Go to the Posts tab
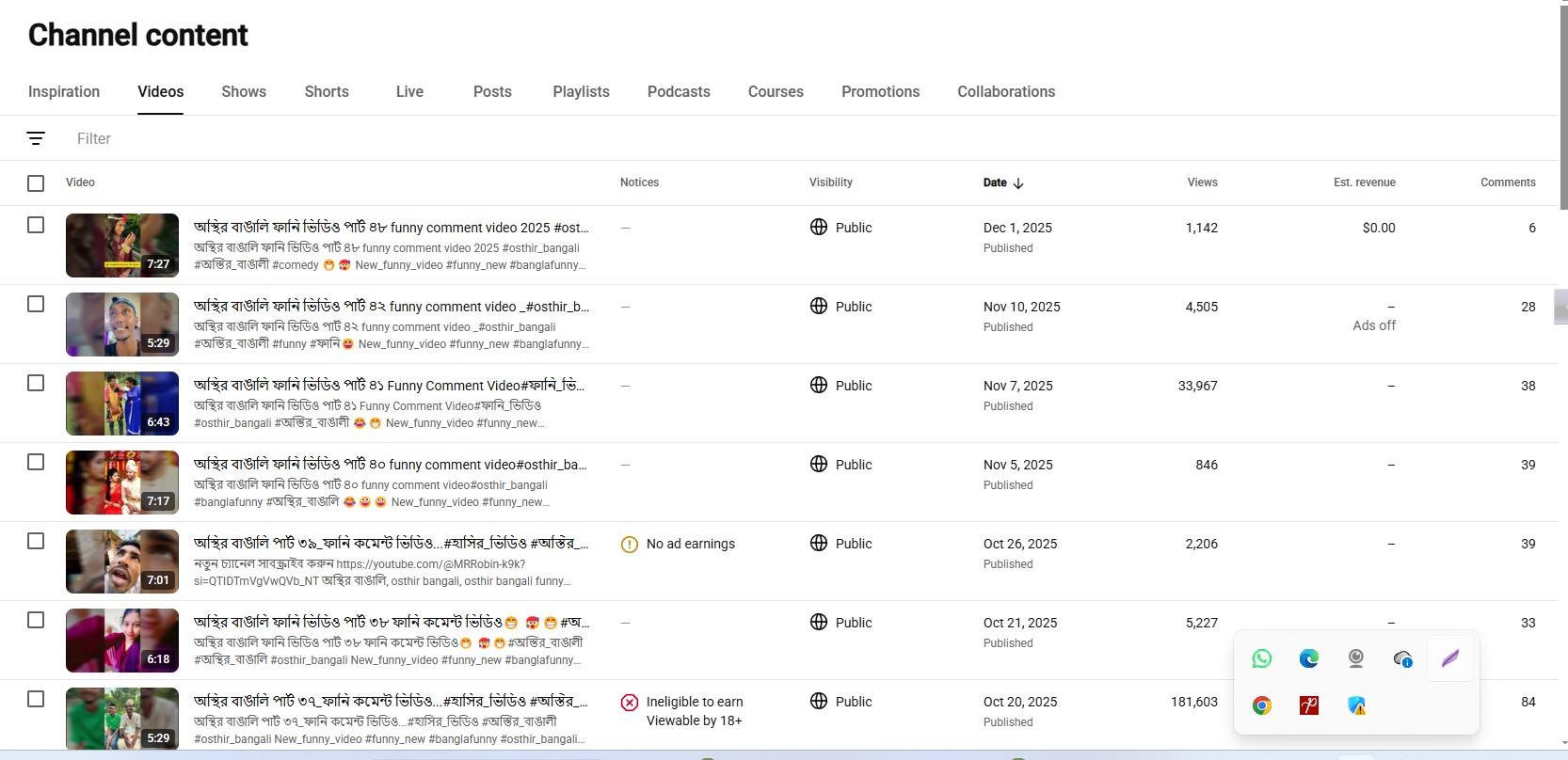This screenshot has width=1568, height=760. pos(492,91)
